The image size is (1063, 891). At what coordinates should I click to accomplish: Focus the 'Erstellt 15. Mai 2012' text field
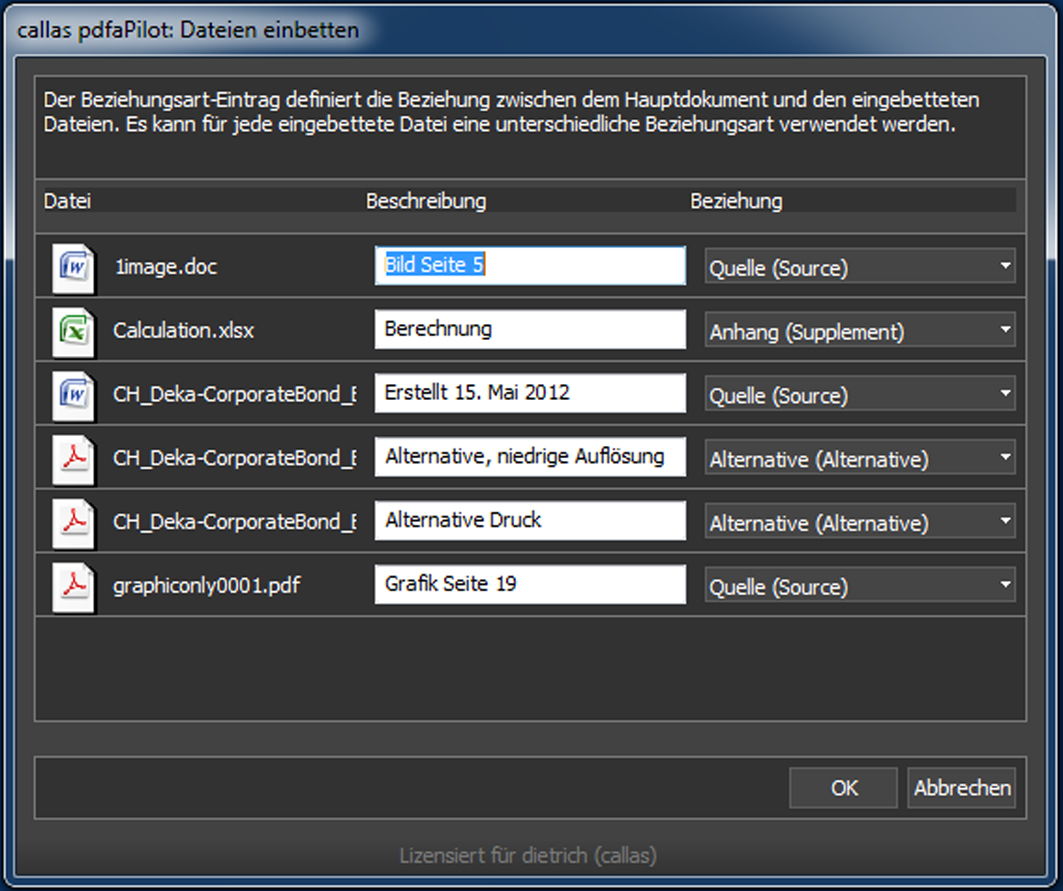(x=530, y=394)
